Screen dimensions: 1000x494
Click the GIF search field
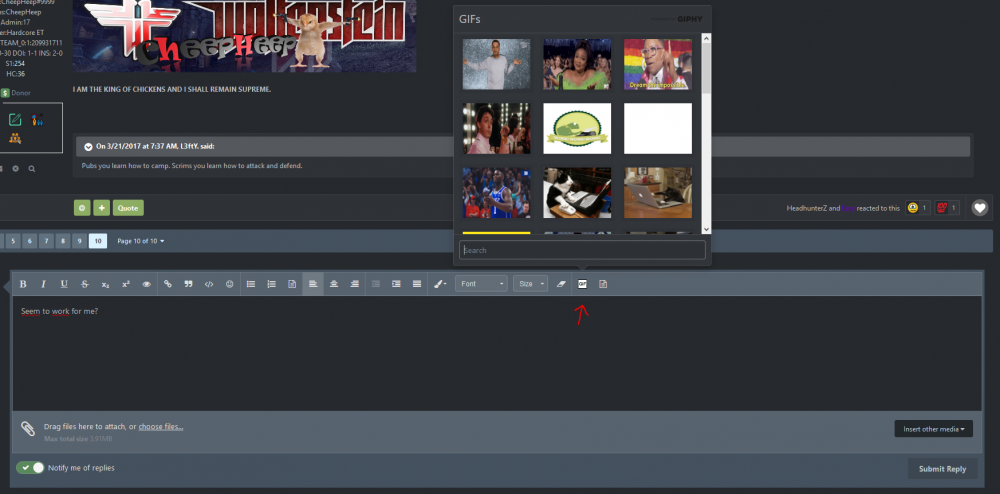click(x=582, y=251)
